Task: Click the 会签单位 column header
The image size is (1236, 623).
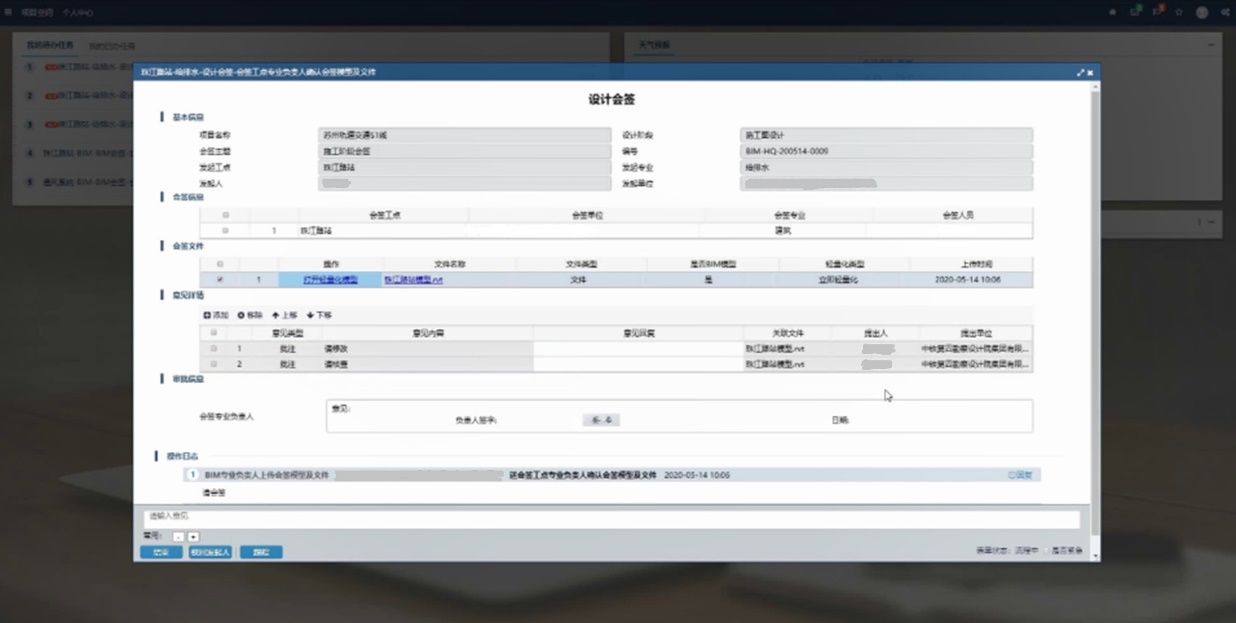Action: [587, 215]
